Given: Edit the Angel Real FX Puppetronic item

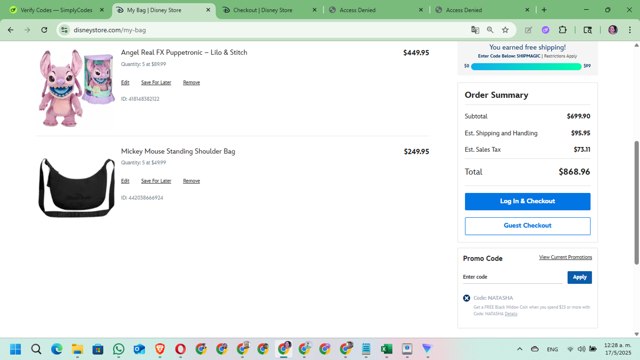Looking at the screenshot, I should 125,82.
